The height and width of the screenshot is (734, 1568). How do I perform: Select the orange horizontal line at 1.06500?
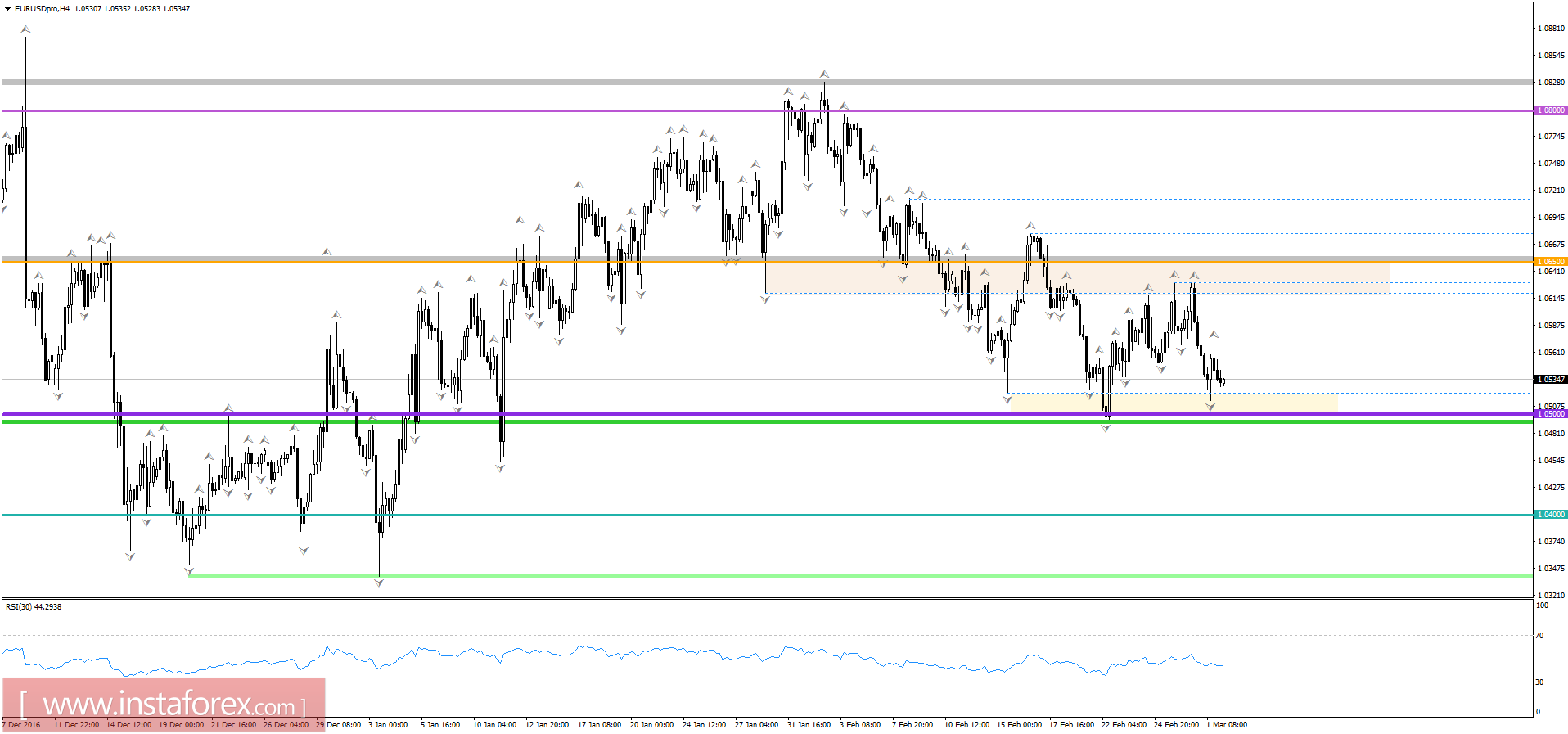click(767, 262)
